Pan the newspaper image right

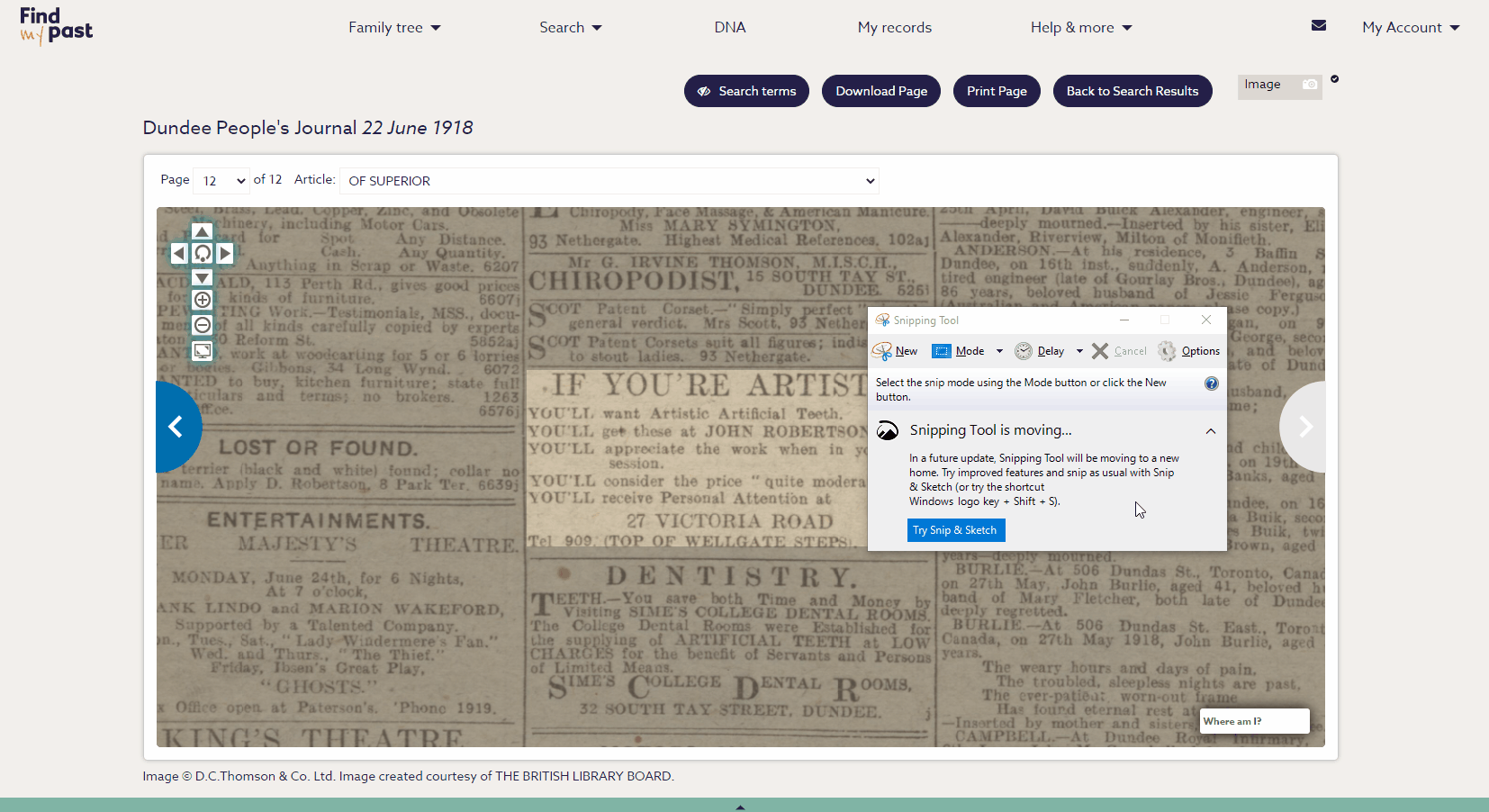click(225, 254)
